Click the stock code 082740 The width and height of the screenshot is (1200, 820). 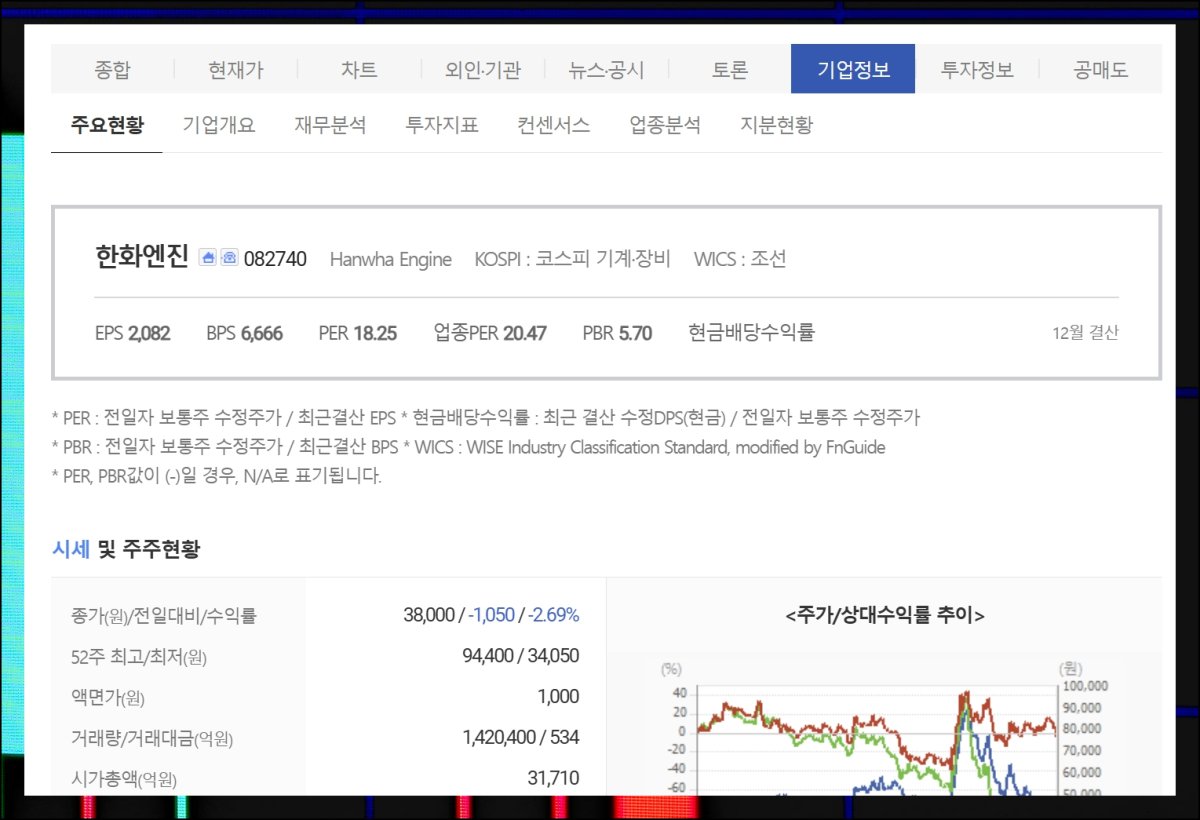[275, 259]
